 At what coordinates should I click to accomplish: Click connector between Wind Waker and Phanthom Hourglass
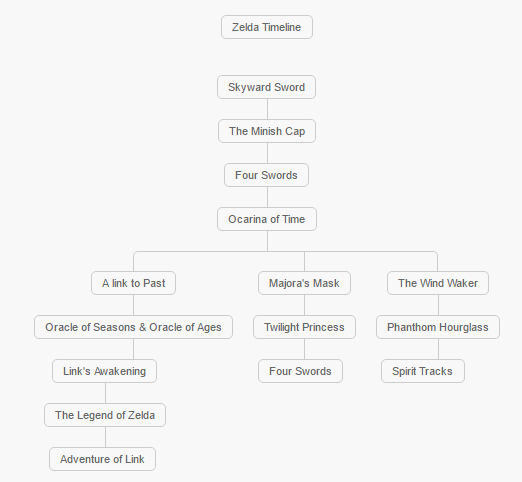pos(438,305)
